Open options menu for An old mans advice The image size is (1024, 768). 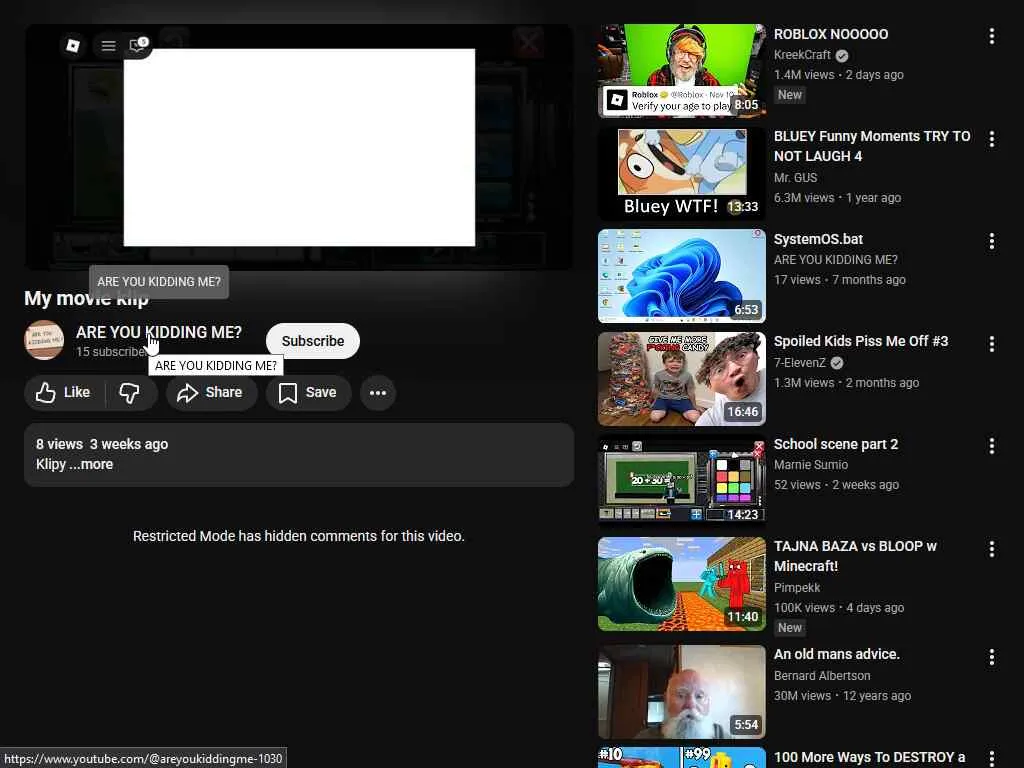(991, 657)
